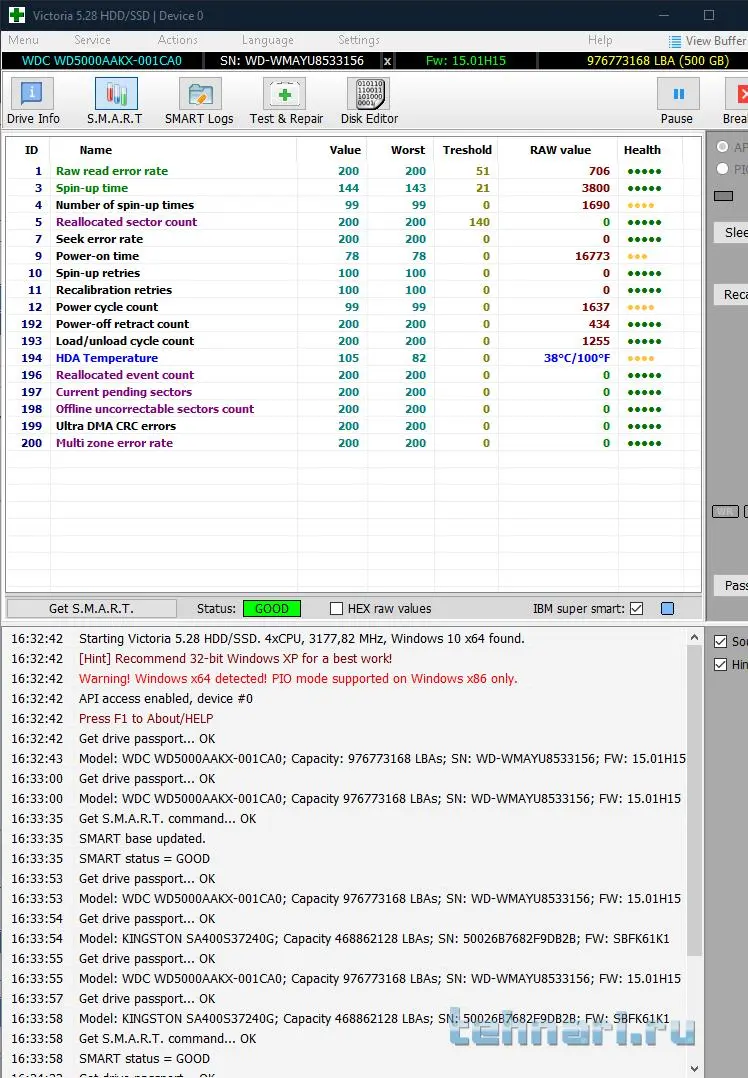Toggle the Sound checkbox beside log
The height and width of the screenshot is (1078, 748).
(720, 641)
